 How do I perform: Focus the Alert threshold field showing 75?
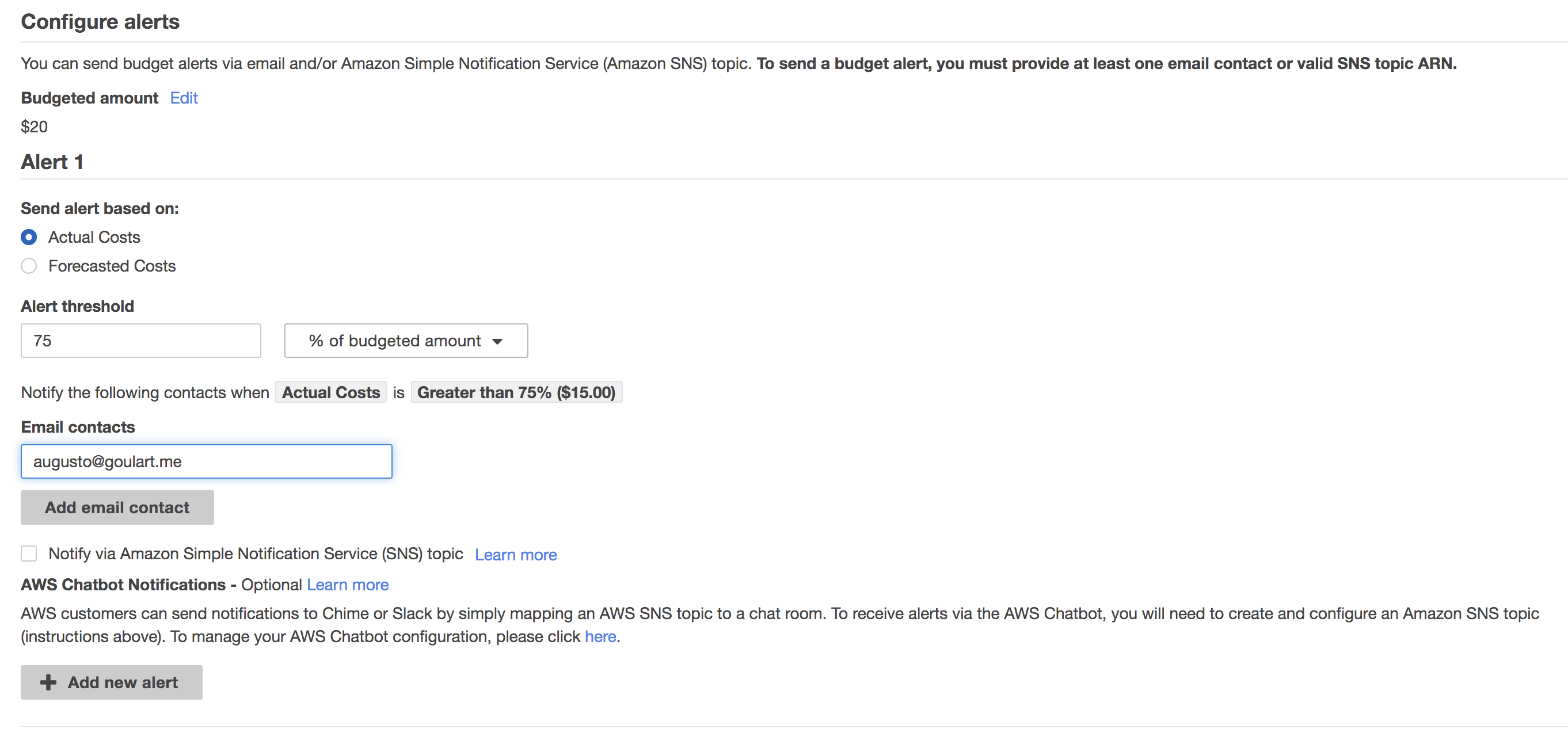click(x=140, y=341)
